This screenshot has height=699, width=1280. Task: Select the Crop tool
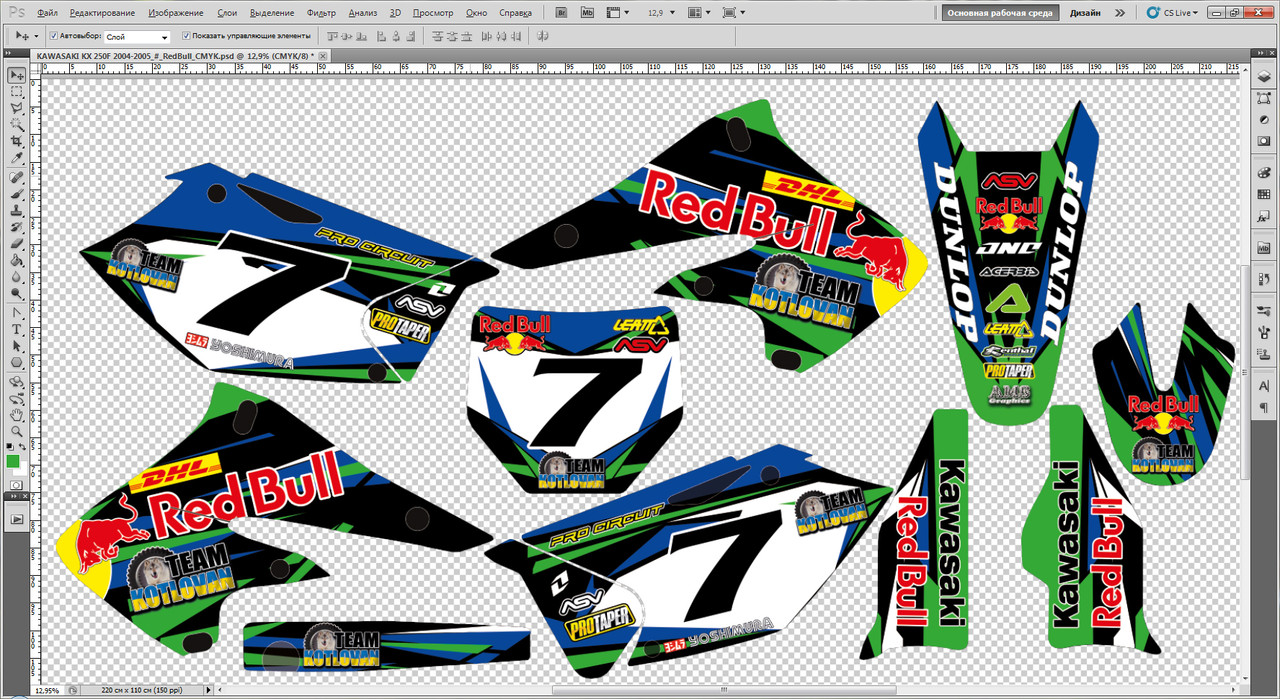click(x=16, y=142)
